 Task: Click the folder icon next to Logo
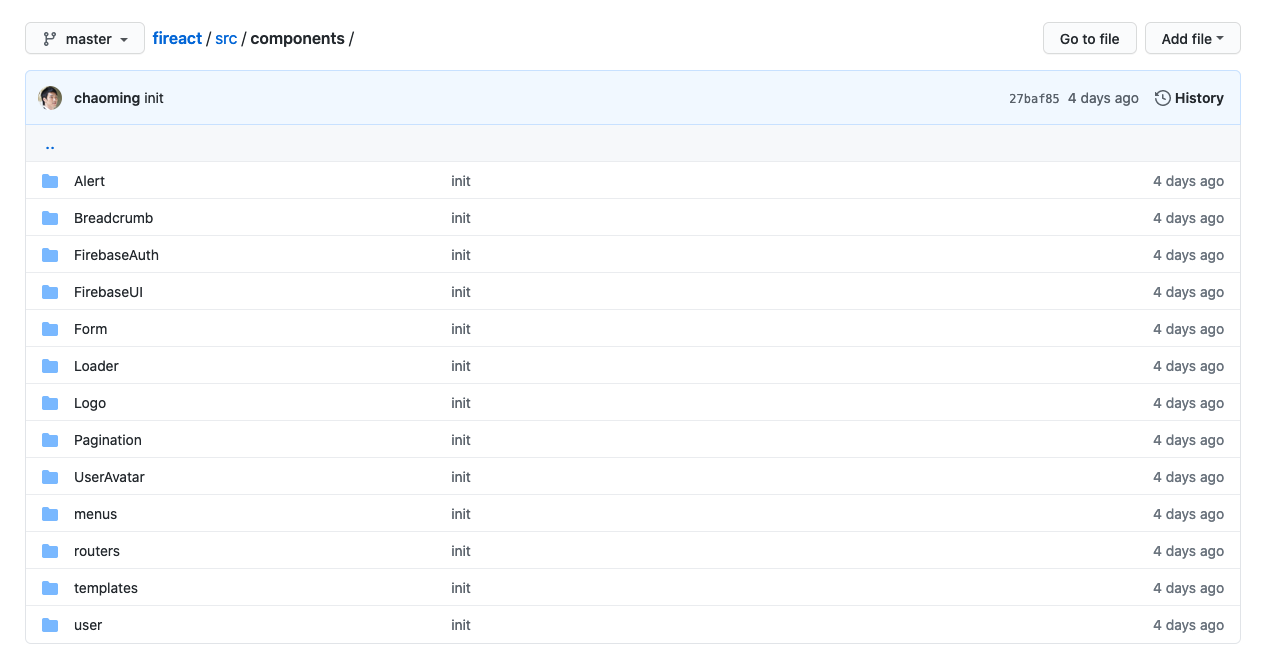coord(50,403)
